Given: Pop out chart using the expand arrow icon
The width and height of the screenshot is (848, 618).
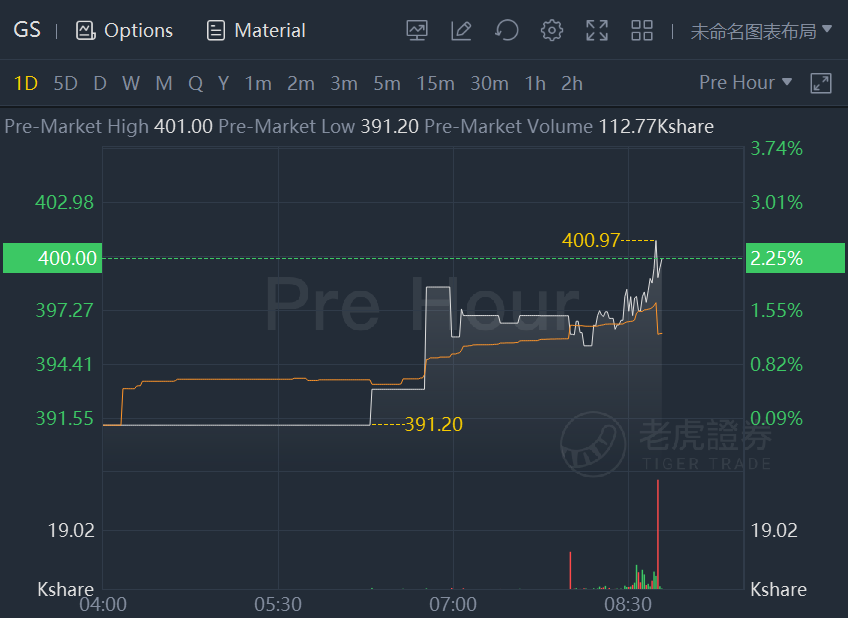Looking at the screenshot, I should coord(821,83).
